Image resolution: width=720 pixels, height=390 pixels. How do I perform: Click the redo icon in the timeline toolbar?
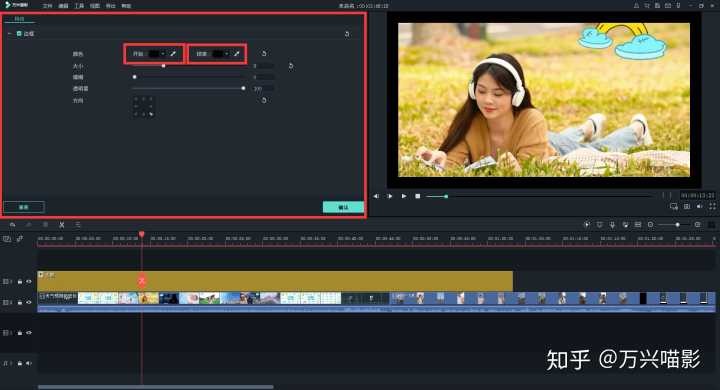tap(29, 225)
